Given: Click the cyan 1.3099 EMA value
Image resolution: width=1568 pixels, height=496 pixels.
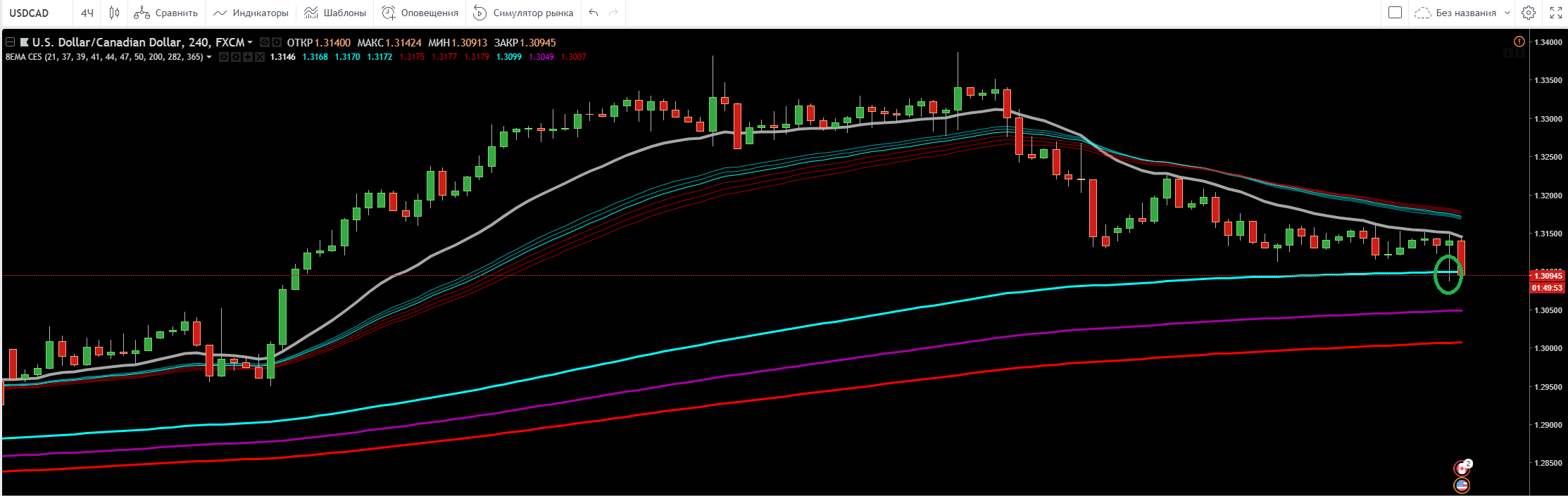Looking at the screenshot, I should pos(509,57).
